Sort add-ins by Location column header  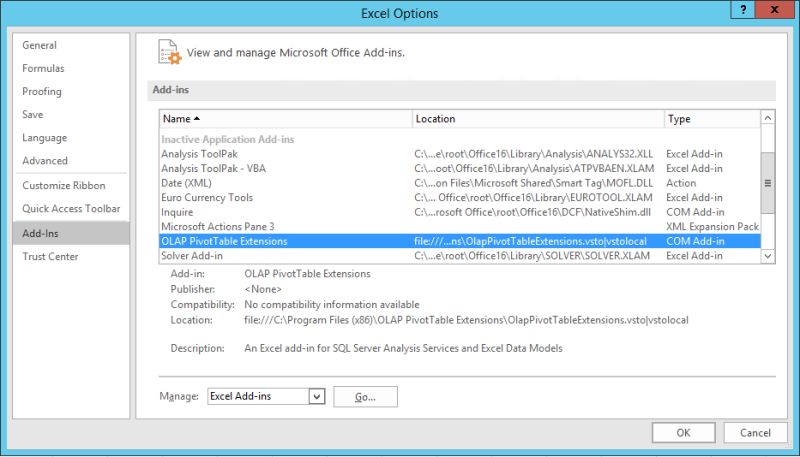tap(538, 119)
